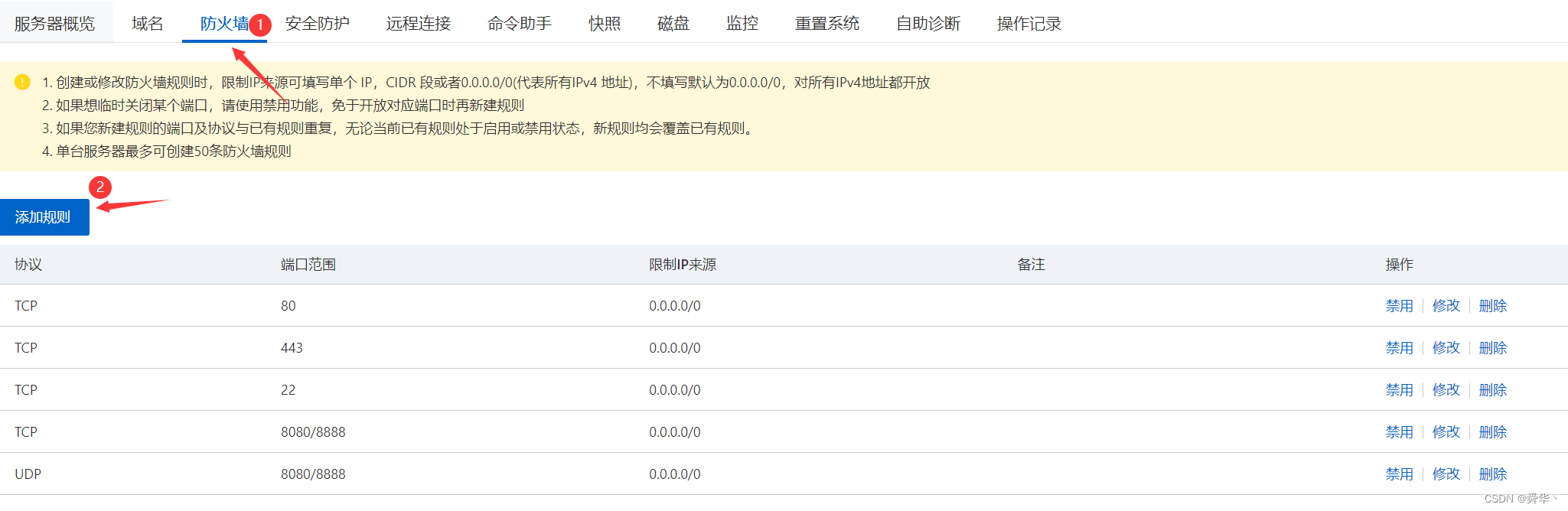Click the note about CIDR source IP limits

486,83
